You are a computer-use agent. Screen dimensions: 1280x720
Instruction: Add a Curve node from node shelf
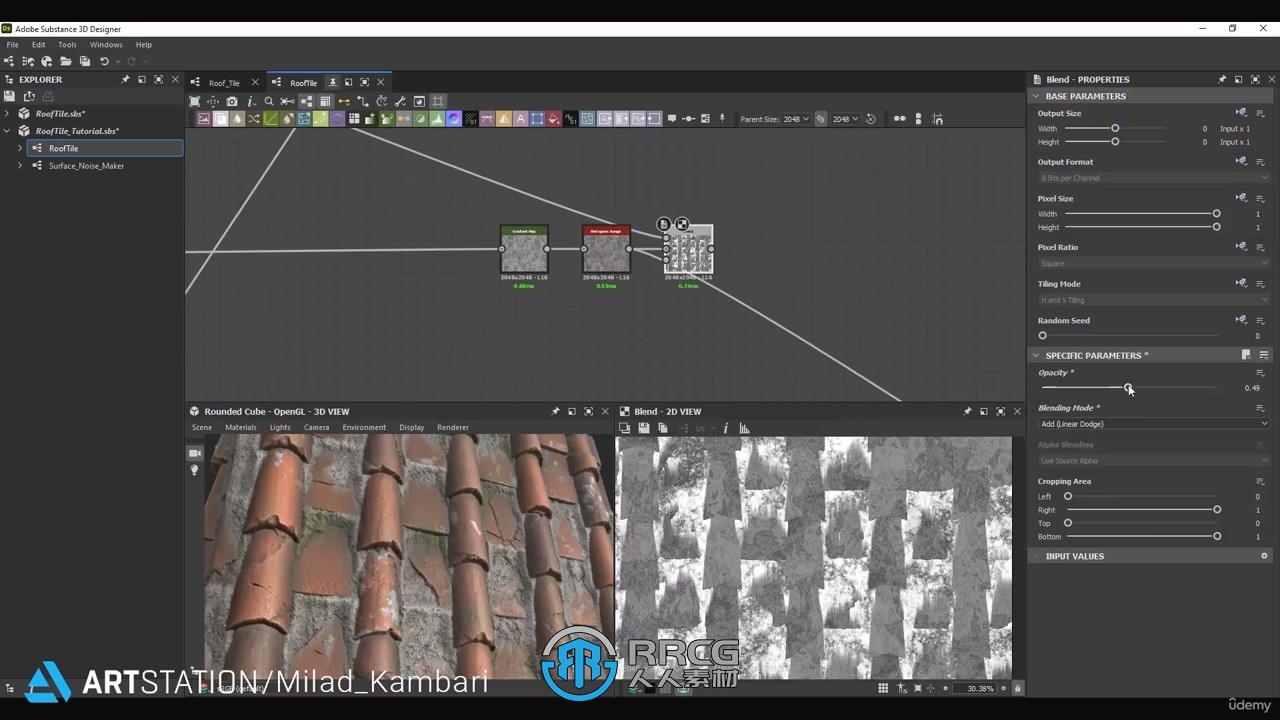click(x=271, y=118)
